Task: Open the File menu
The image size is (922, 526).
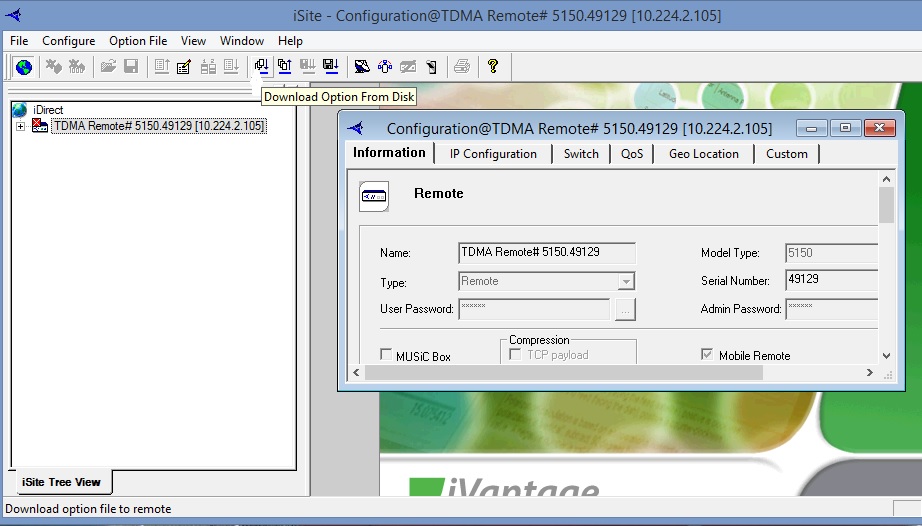Action: coord(19,41)
